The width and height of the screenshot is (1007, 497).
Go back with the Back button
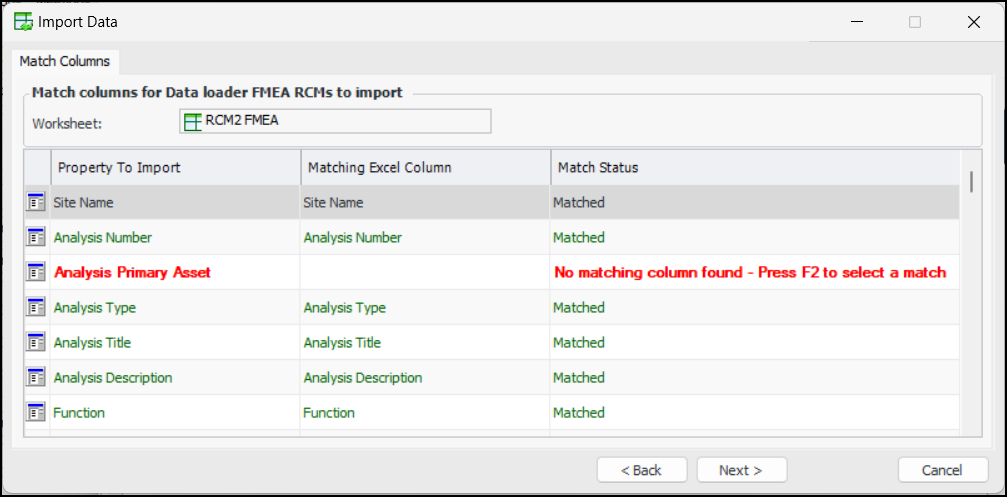pyautogui.click(x=641, y=470)
